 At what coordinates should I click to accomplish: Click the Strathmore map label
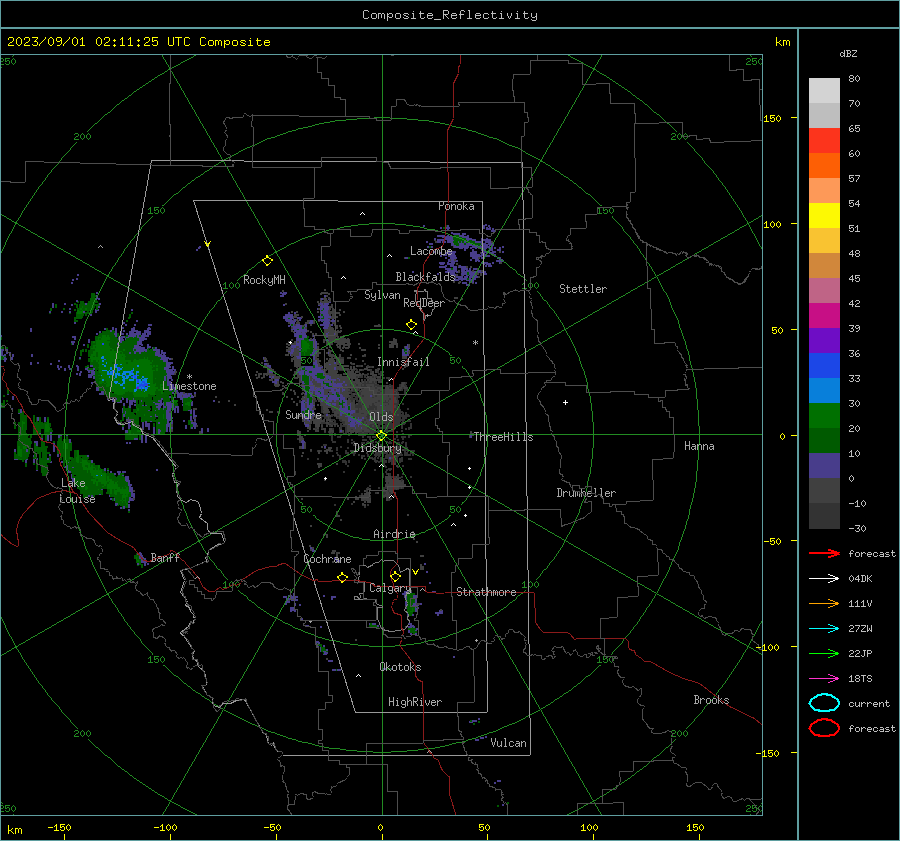tap(486, 592)
